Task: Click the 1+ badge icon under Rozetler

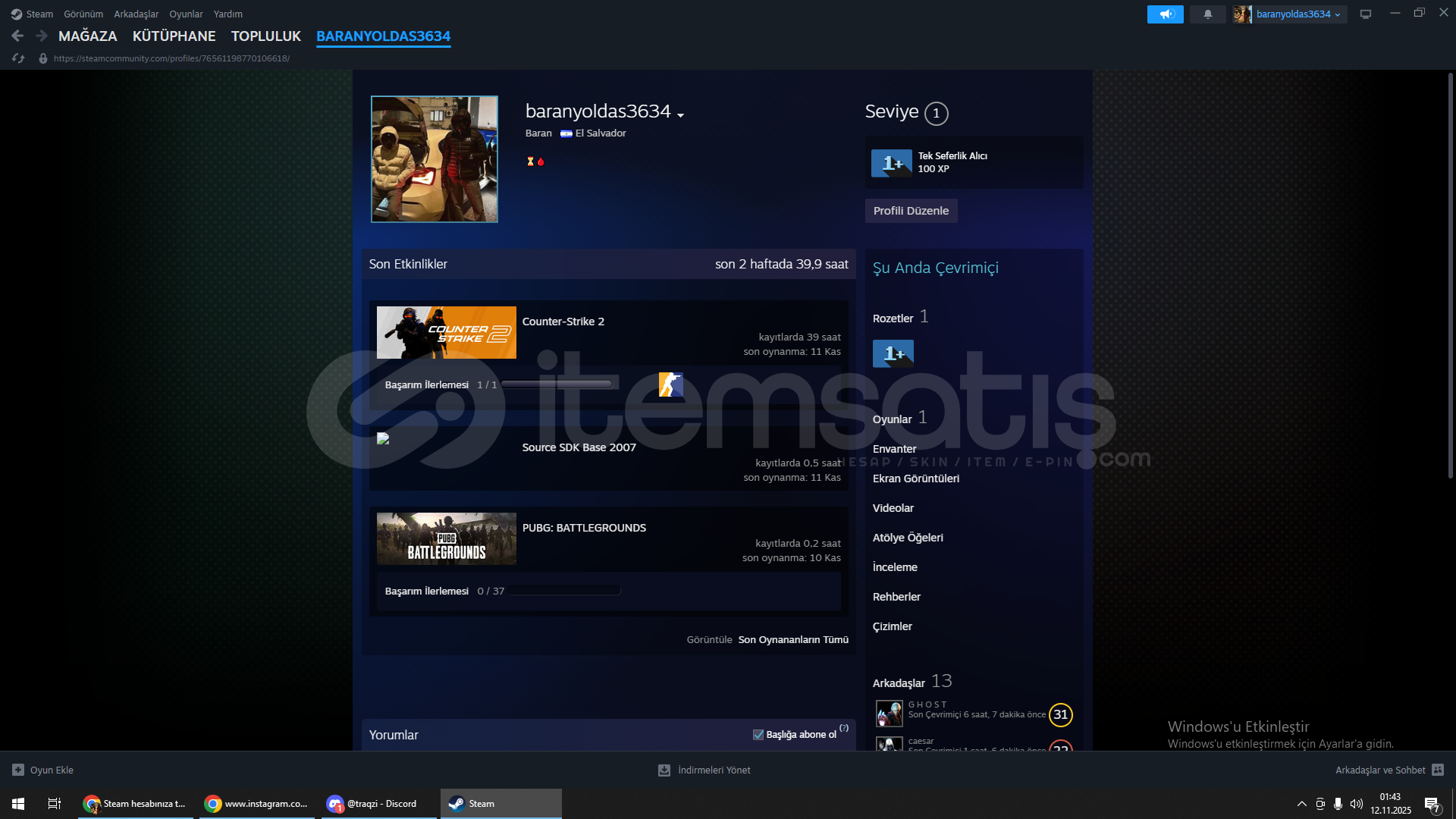Action: click(x=893, y=354)
